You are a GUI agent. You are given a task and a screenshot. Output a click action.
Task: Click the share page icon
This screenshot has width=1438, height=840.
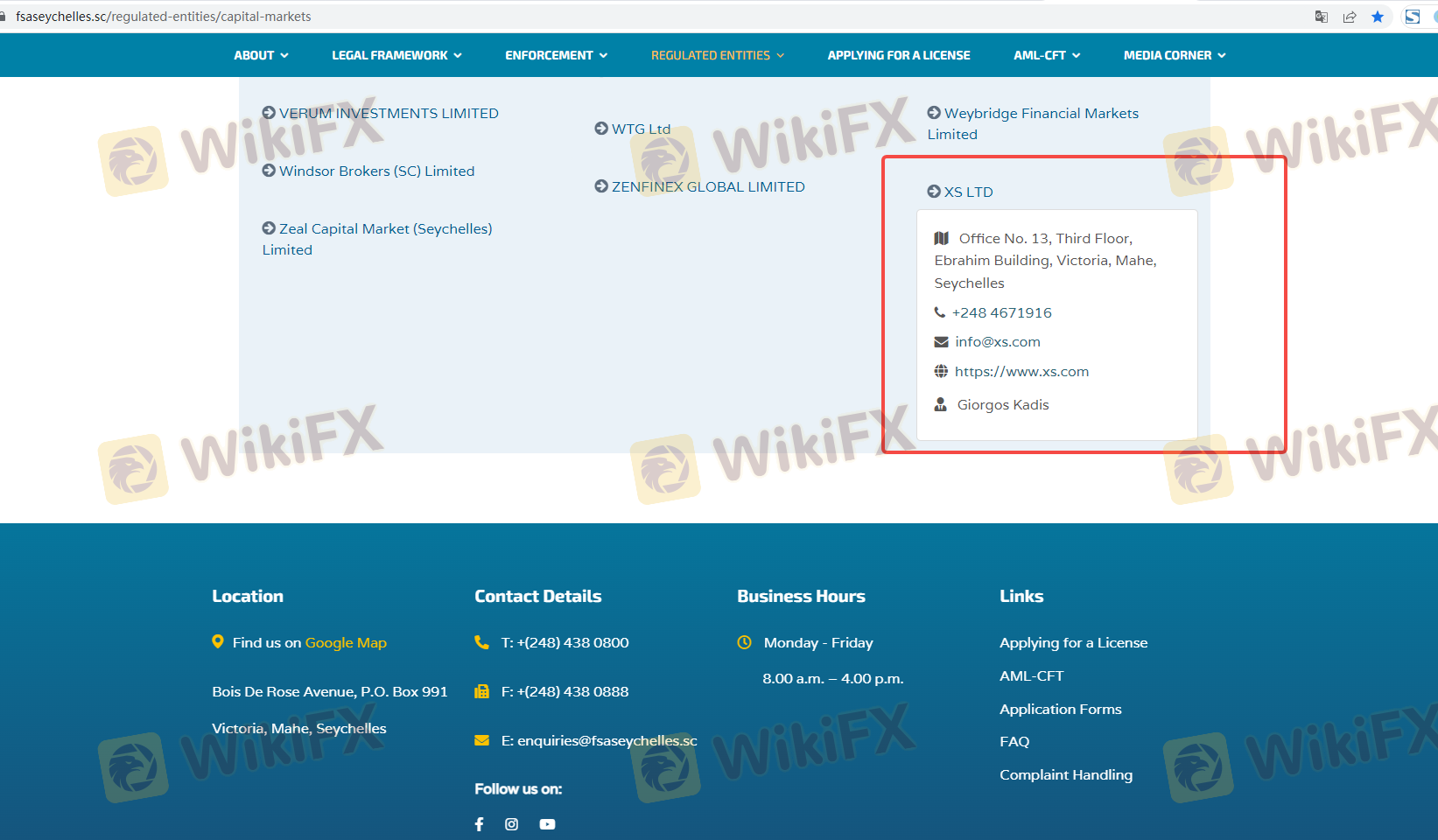click(x=1350, y=17)
